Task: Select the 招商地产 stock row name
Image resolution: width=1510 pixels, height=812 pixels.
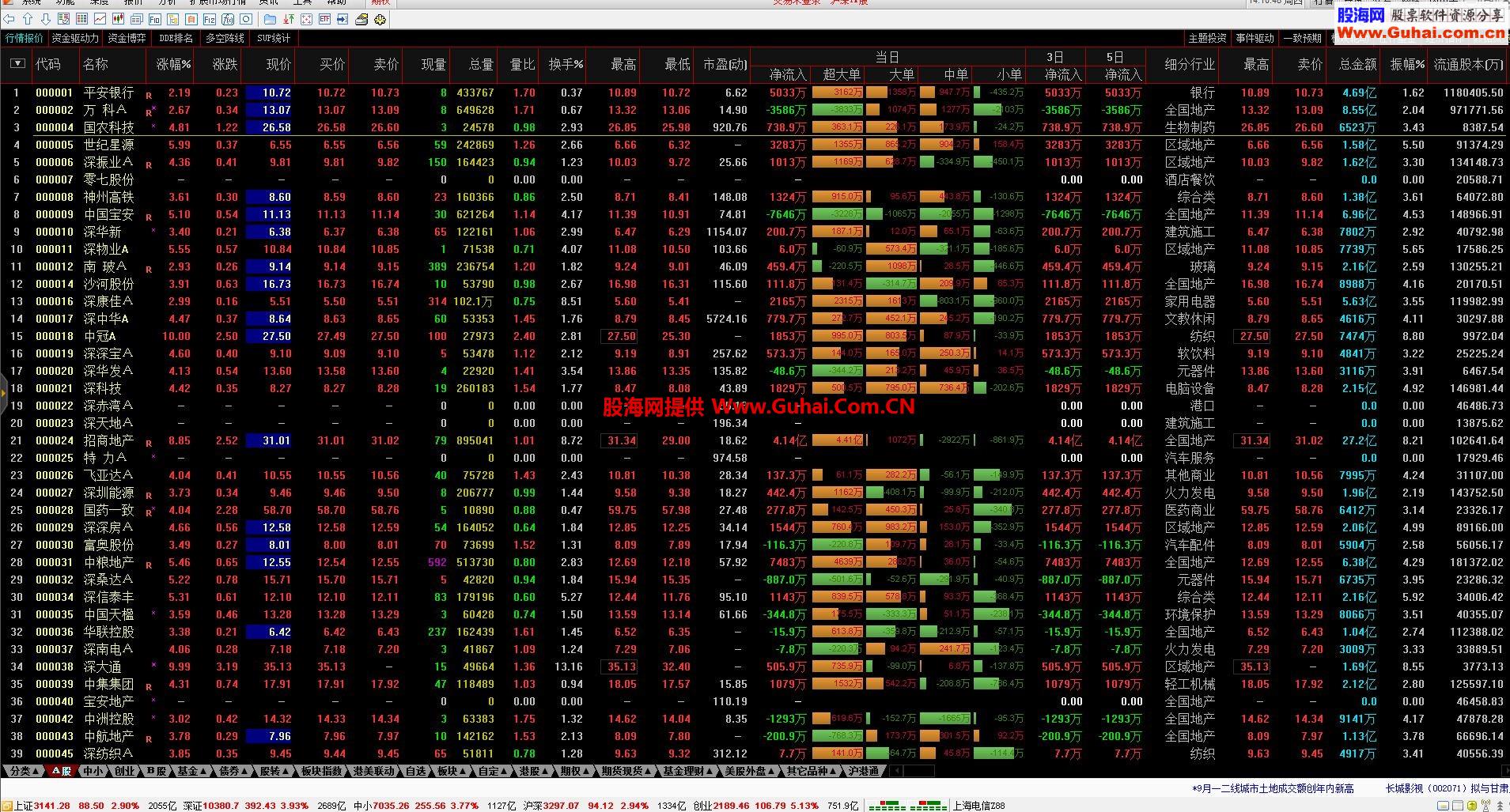Action: 108,440
